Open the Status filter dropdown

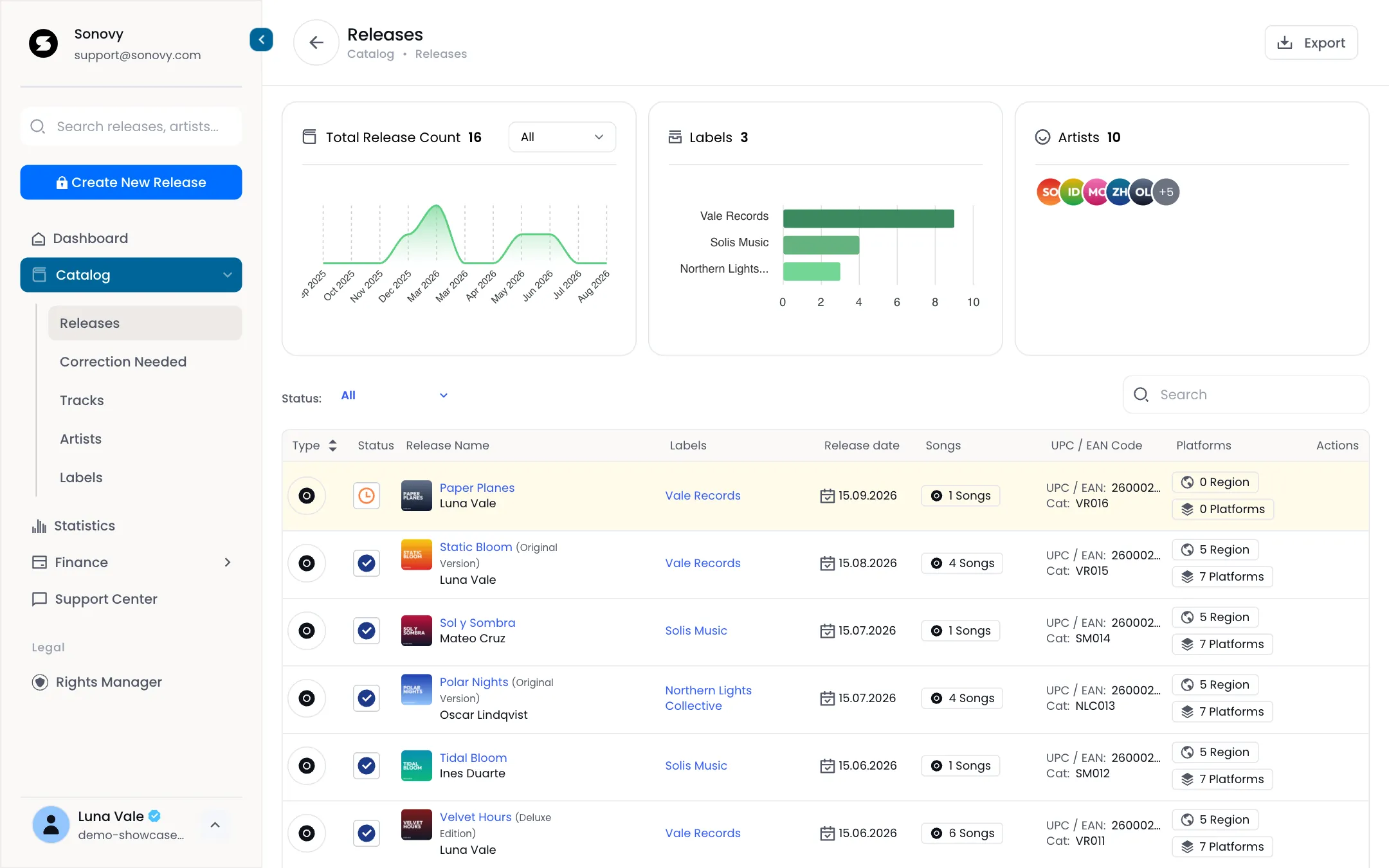click(394, 395)
